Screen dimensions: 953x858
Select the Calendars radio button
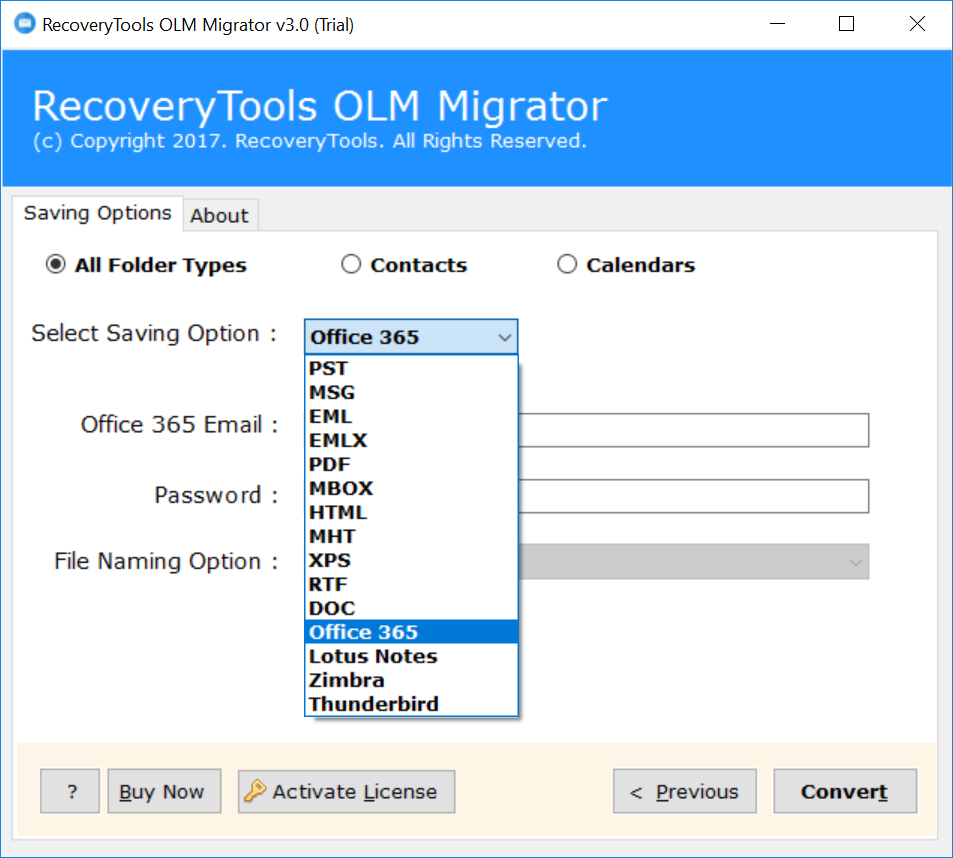click(x=566, y=264)
